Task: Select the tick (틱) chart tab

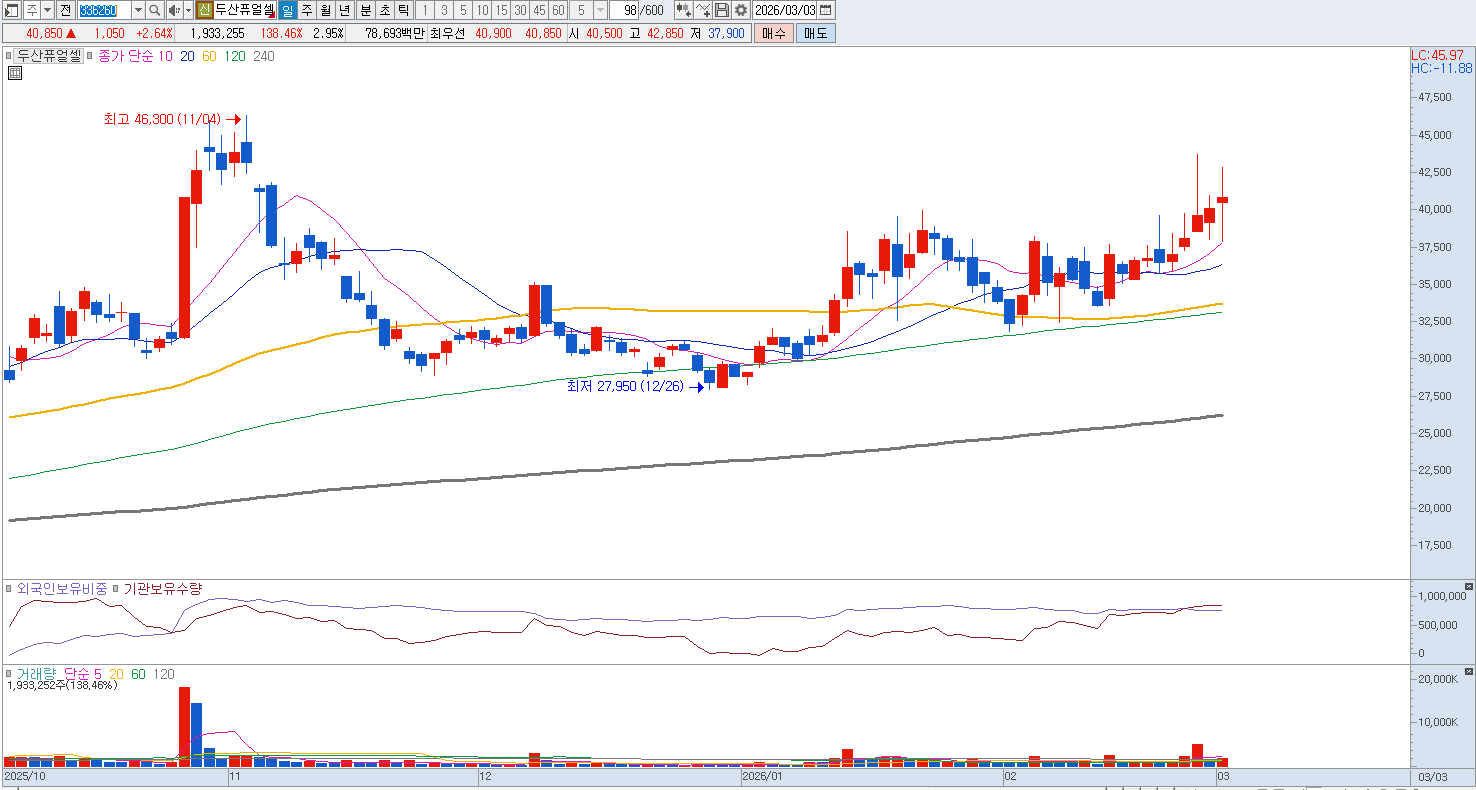Action: pyautogui.click(x=403, y=10)
